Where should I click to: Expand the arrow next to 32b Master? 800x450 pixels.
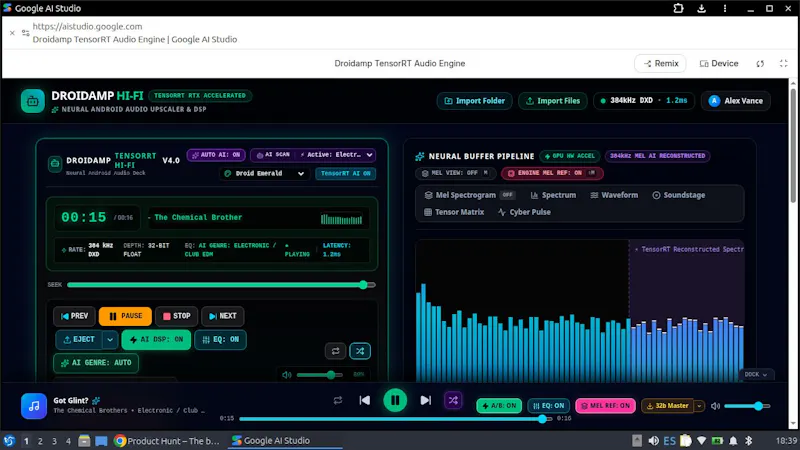coord(699,406)
